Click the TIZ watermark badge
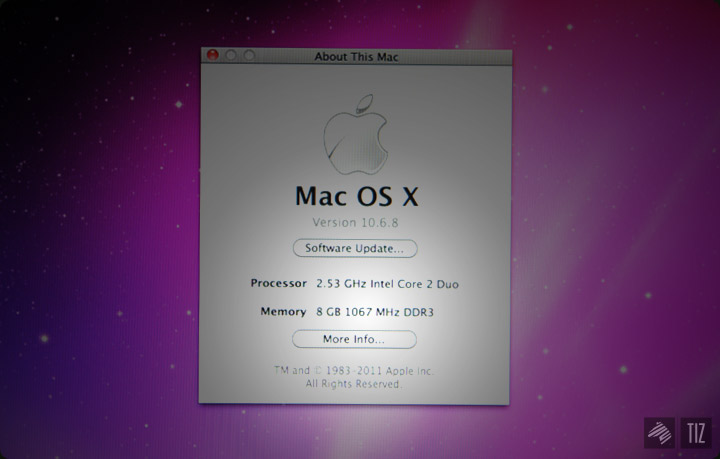The height and width of the screenshot is (459, 720). click(x=695, y=433)
